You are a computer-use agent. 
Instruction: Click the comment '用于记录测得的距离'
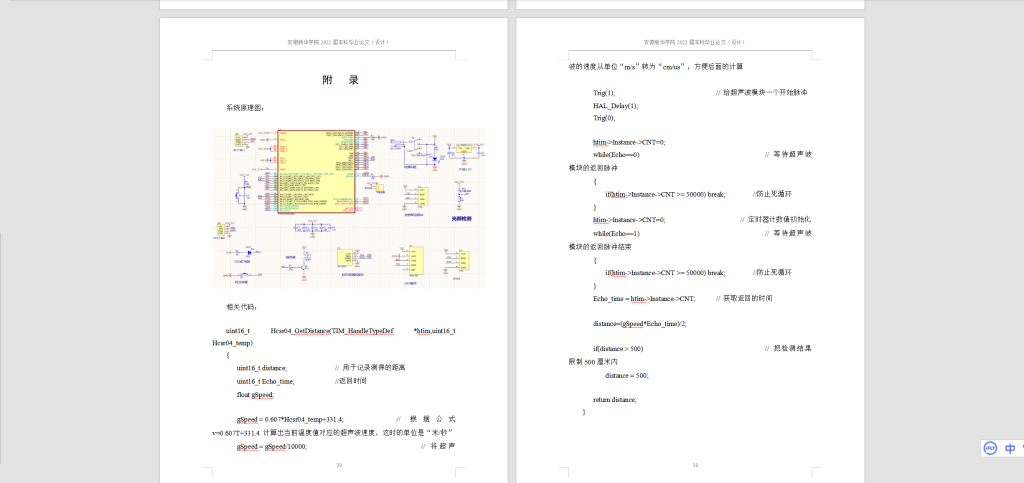coord(374,368)
